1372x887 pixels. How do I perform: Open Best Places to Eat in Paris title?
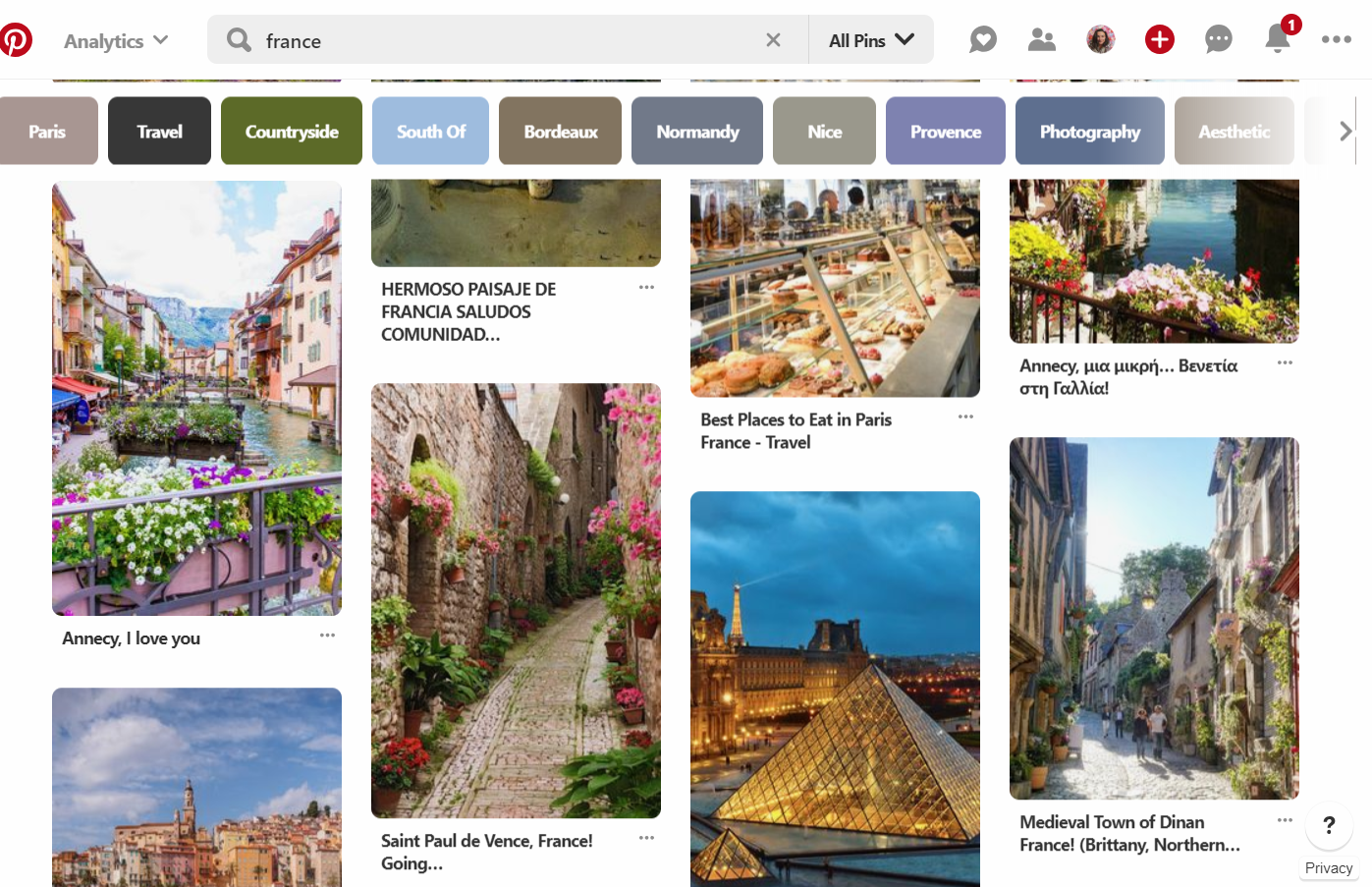796,430
